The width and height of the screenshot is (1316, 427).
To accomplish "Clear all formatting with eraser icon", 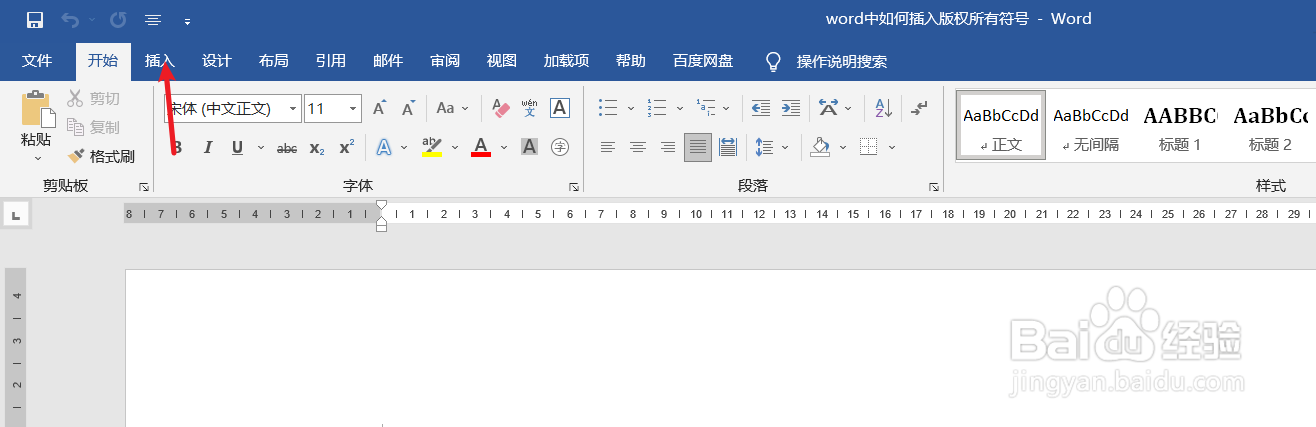I will (x=501, y=108).
